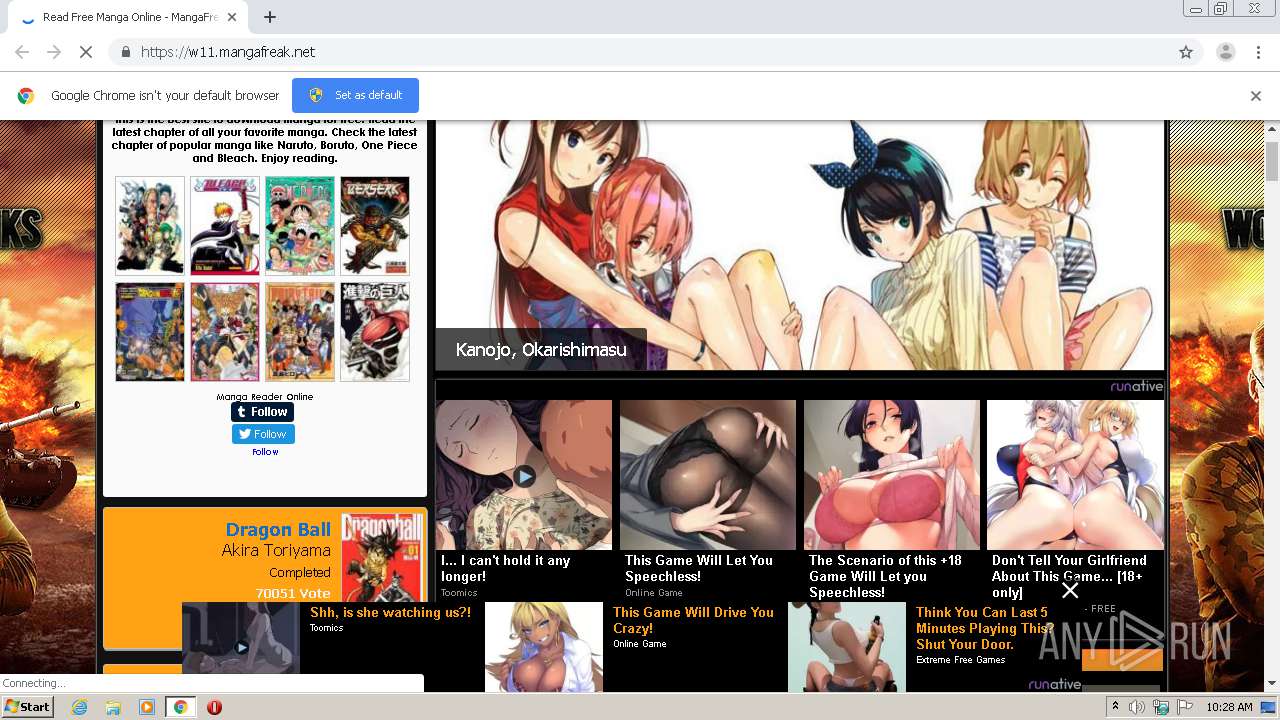Open 'This Game Will Let You Speechless!' ad
1280x720 pixels.
tap(707, 498)
